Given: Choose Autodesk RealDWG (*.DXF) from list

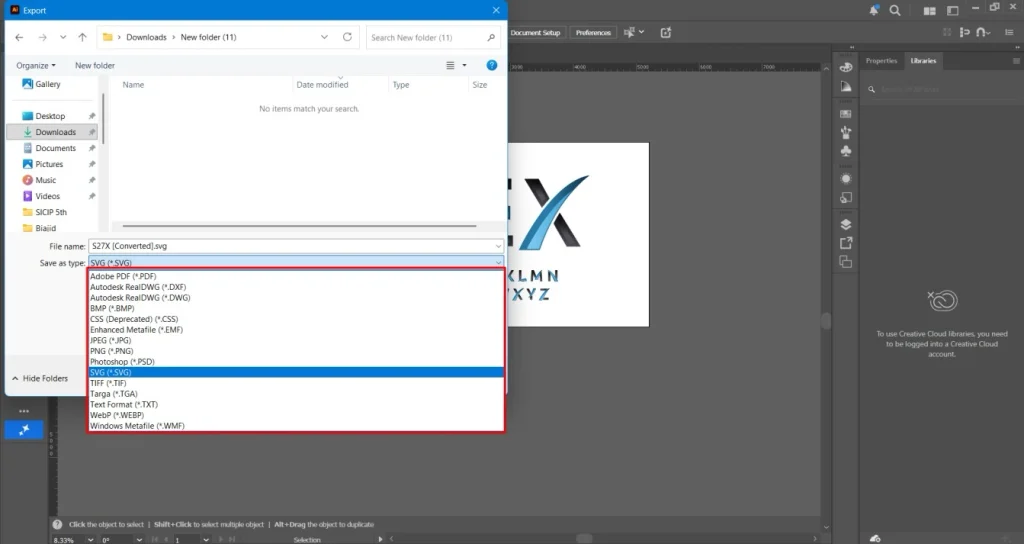Looking at the screenshot, I should pos(296,287).
